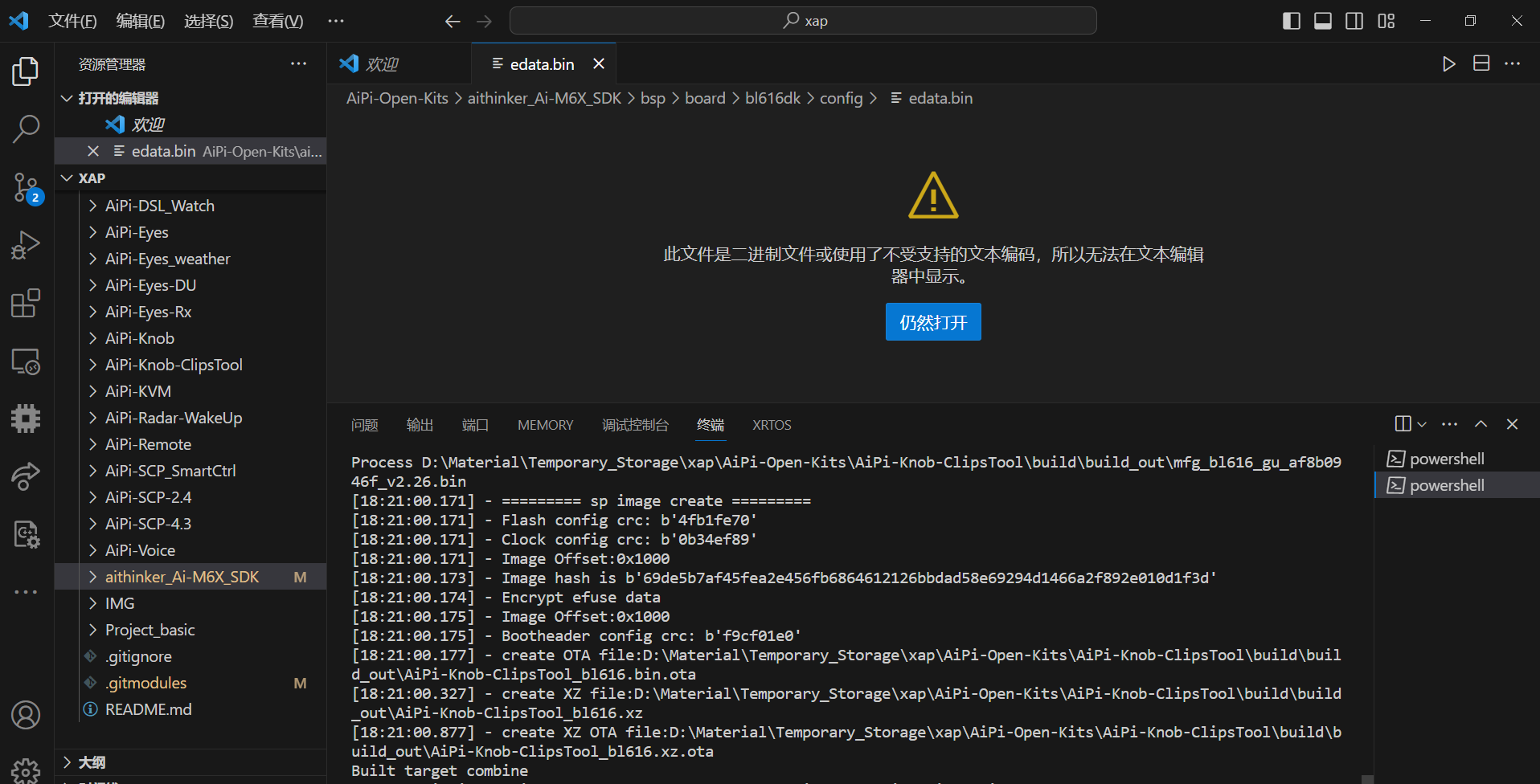Open editor more actions ellipsis
Image resolution: width=1540 pixels, height=784 pixels.
[1513, 63]
